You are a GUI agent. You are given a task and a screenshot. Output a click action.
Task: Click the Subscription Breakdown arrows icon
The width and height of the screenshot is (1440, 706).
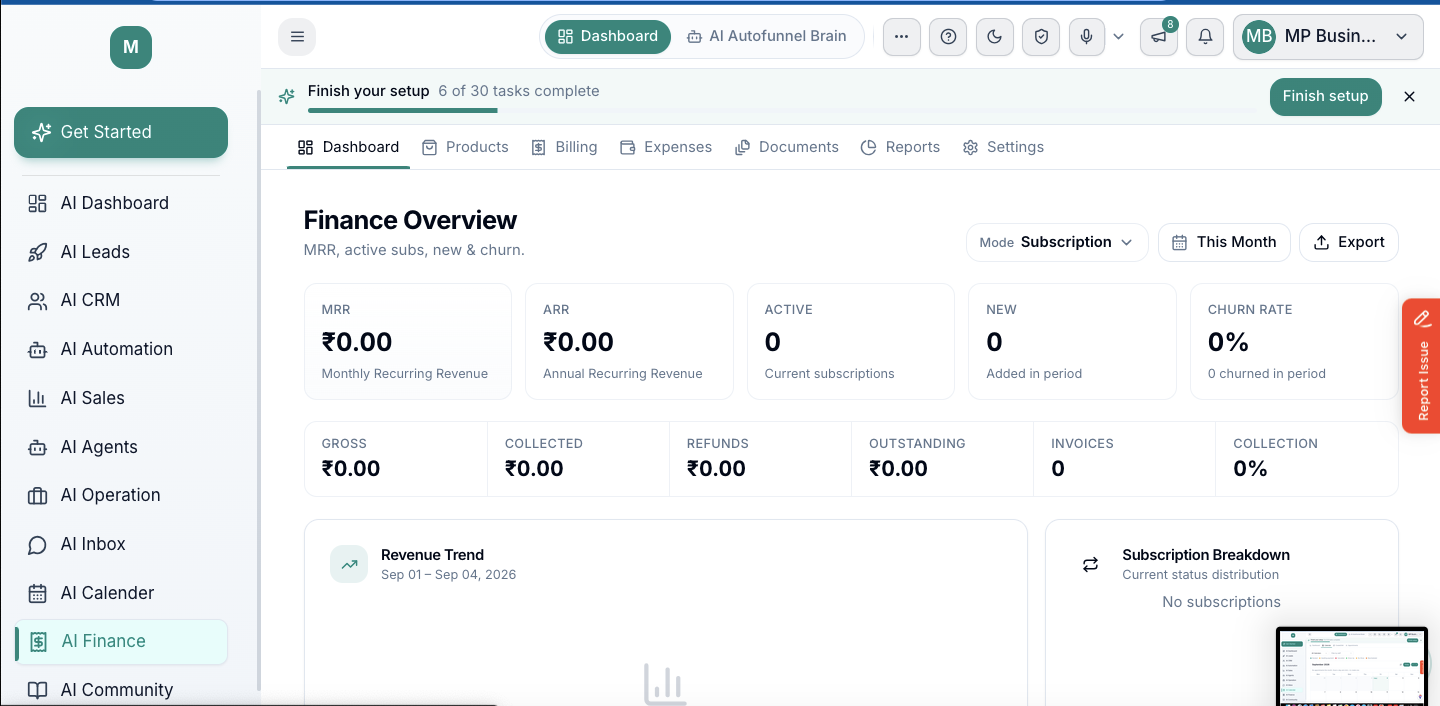(1090, 564)
